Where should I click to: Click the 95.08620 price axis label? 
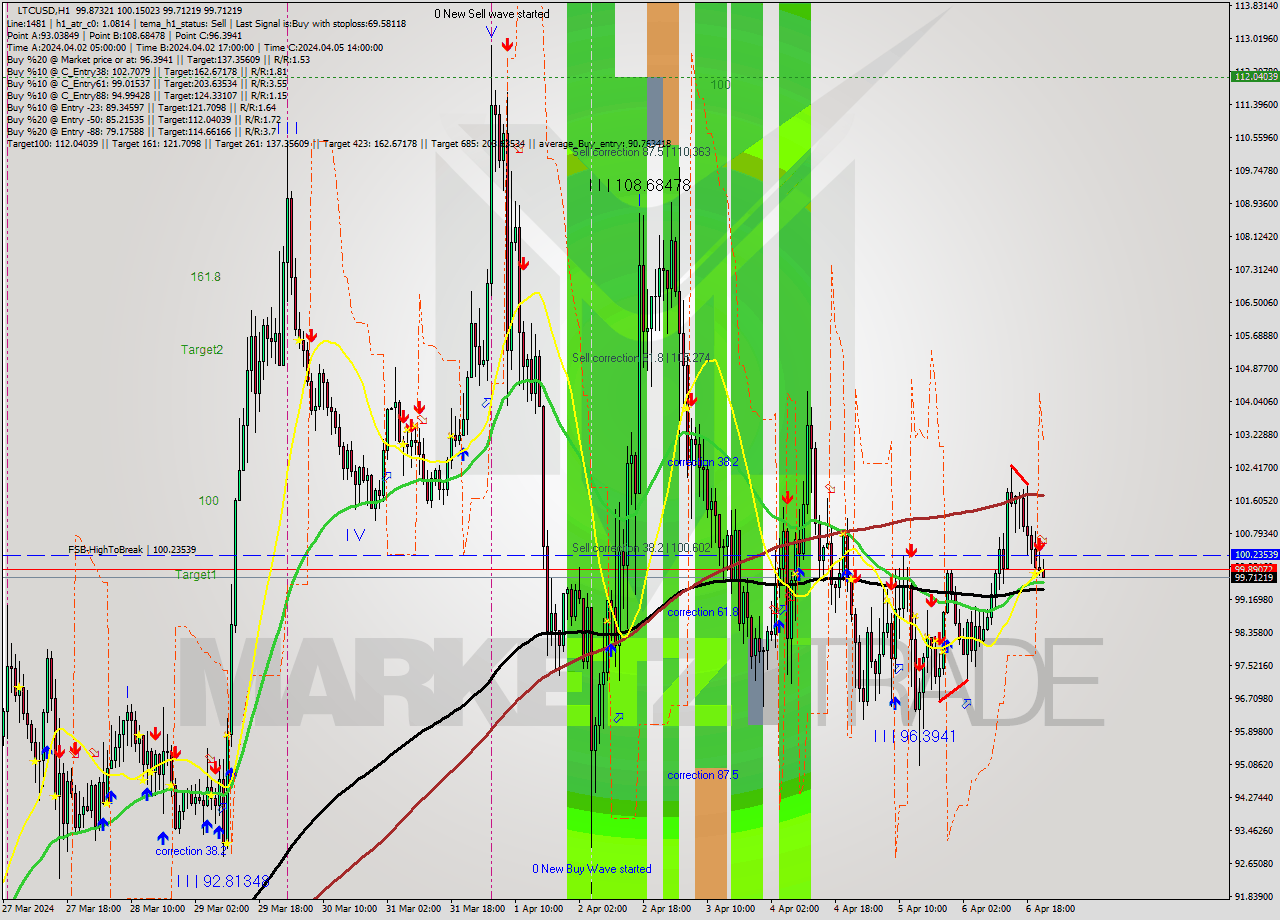click(1256, 764)
